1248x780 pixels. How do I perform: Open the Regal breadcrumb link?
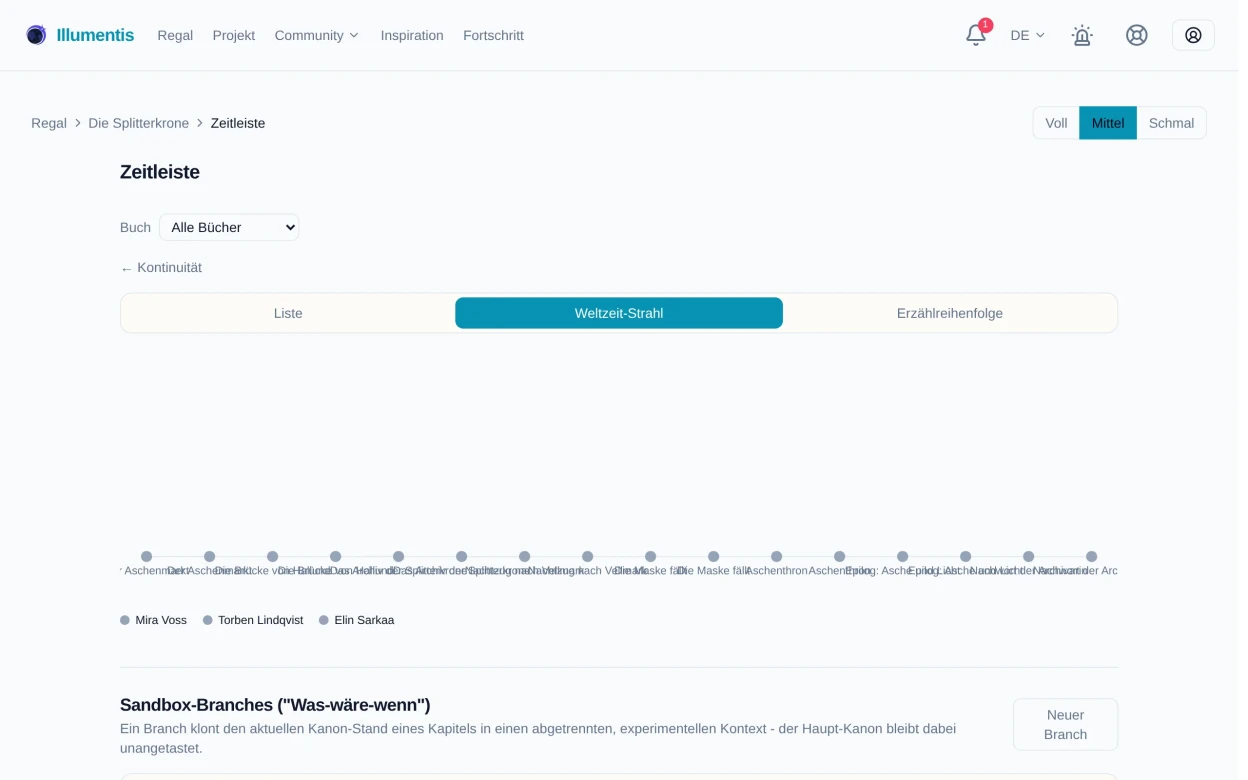pos(49,123)
